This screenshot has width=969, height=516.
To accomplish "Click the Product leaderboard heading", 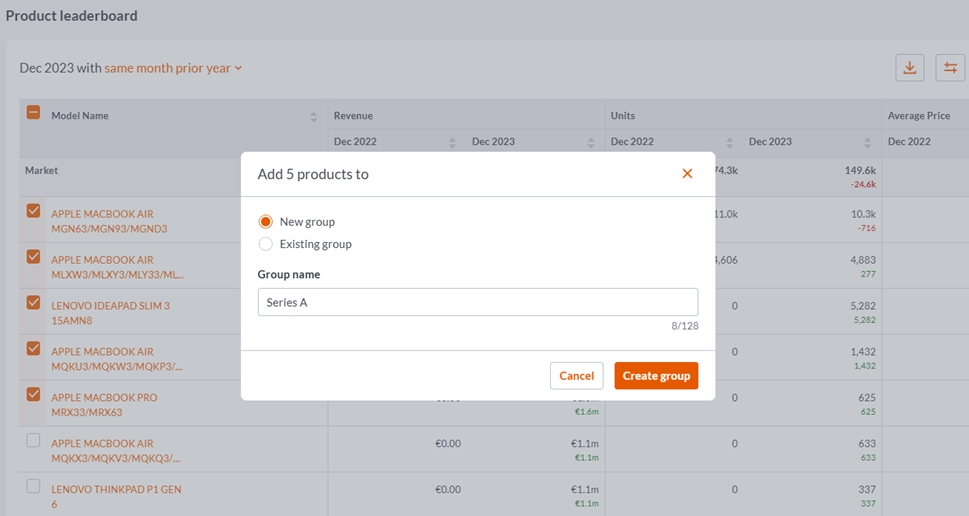I will 72,16.
